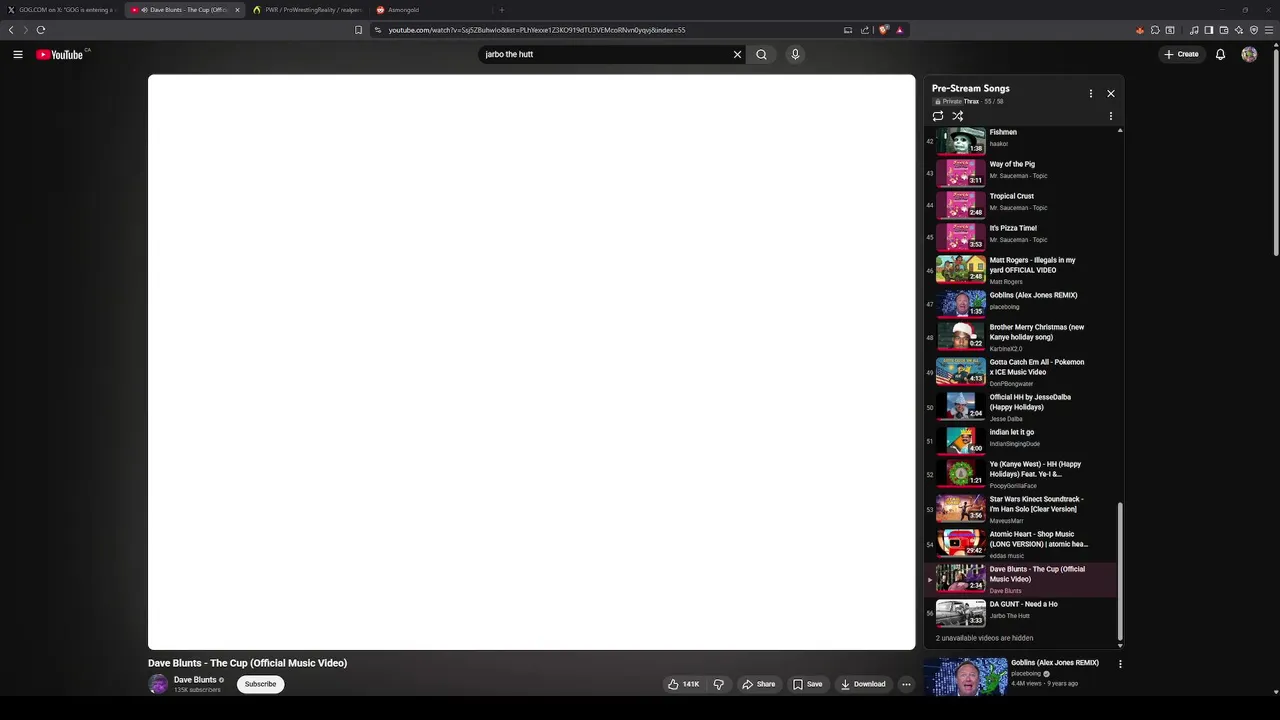
Task: Download the video
Action: pyautogui.click(x=863, y=684)
